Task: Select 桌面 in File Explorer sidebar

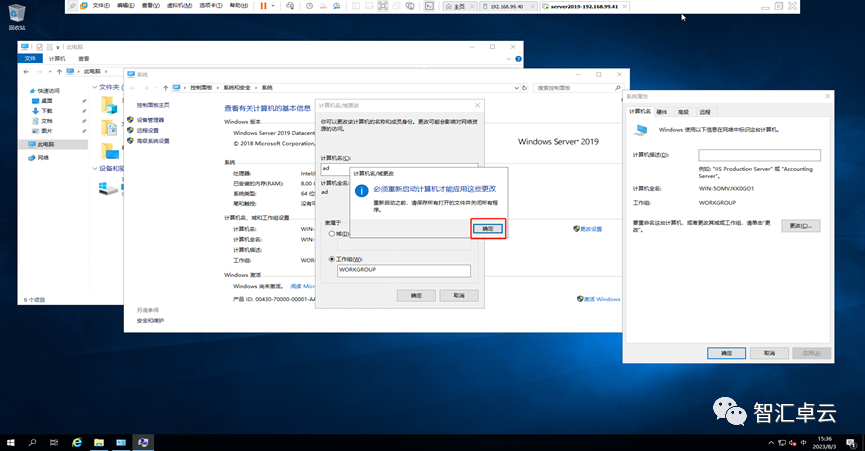Action: (x=47, y=101)
